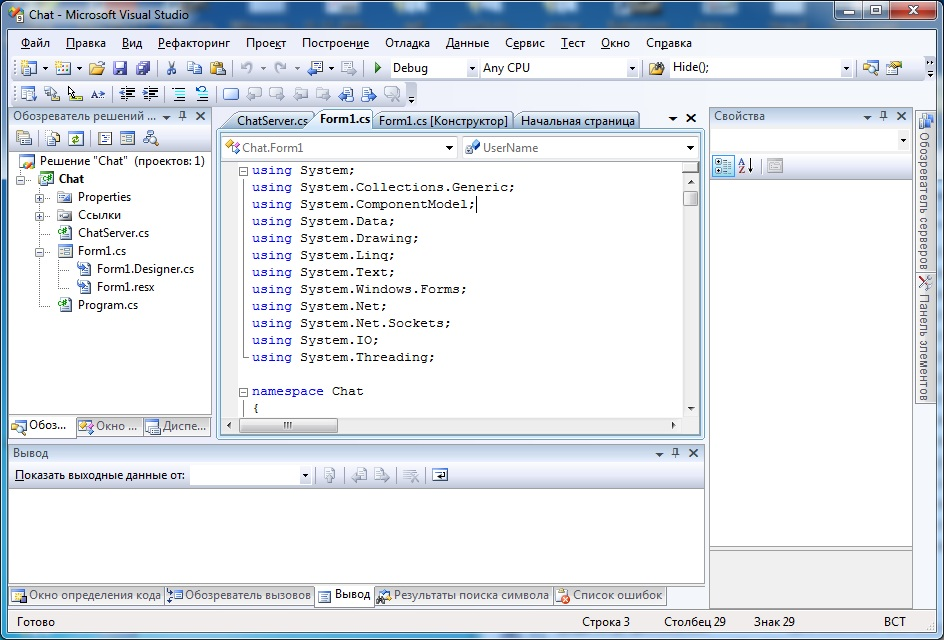This screenshot has width=944, height=640.
Task: Click the Add New Item toolbar icon
Action: tap(63, 68)
